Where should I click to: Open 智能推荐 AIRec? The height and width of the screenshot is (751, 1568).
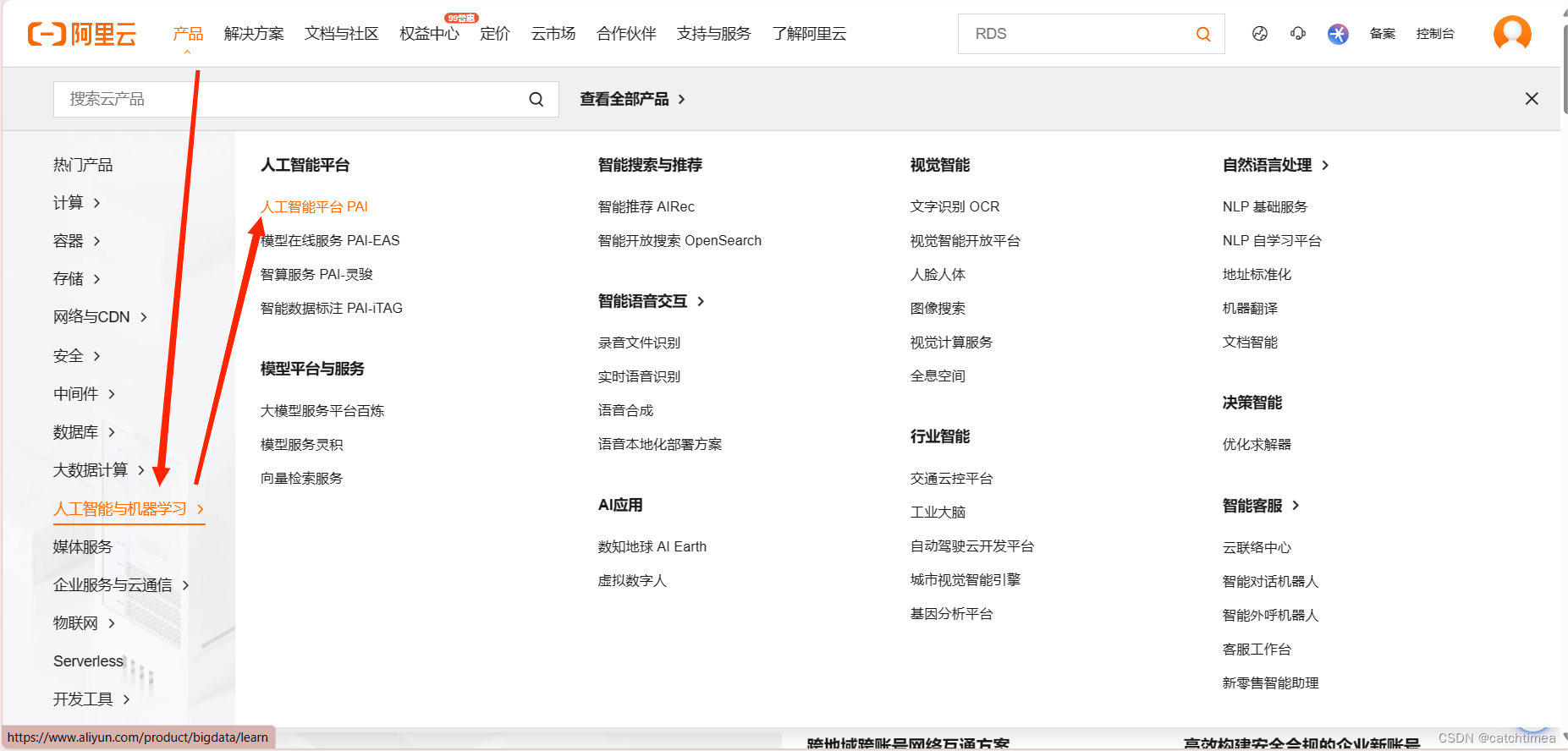(x=646, y=207)
